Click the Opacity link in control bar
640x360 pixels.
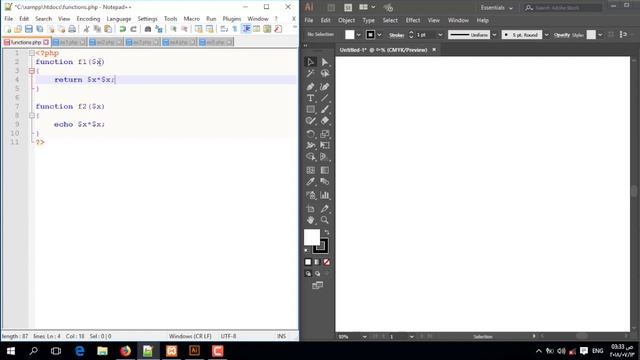point(562,35)
